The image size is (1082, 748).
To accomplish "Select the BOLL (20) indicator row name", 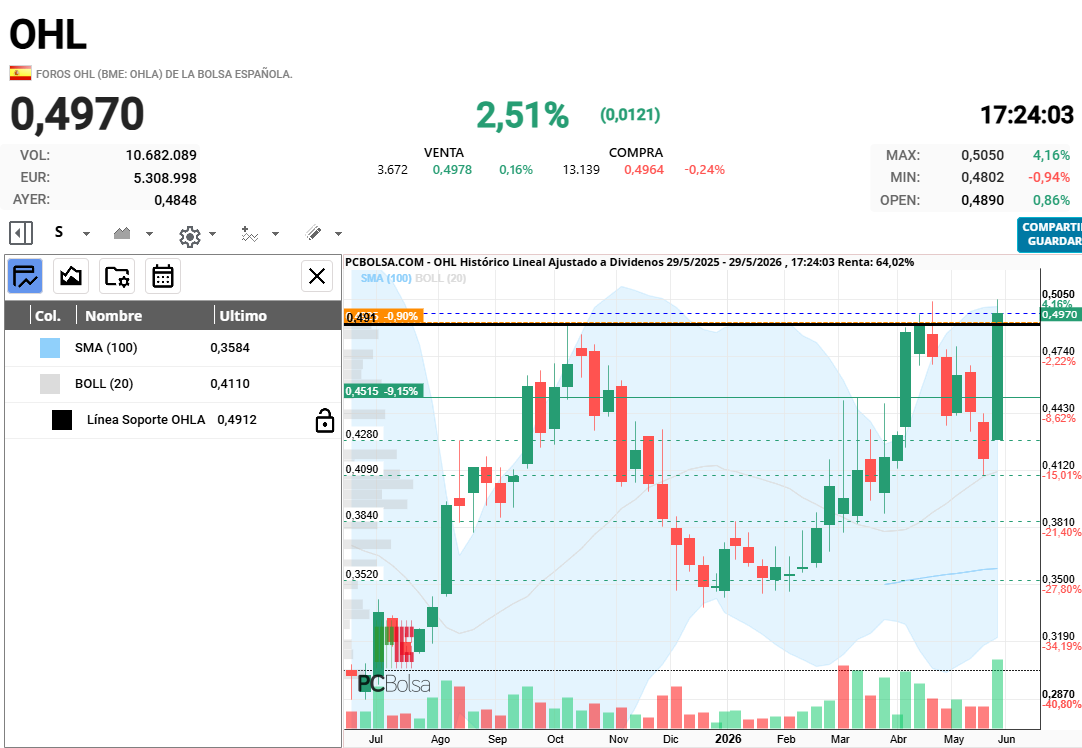I will point(104,384).
